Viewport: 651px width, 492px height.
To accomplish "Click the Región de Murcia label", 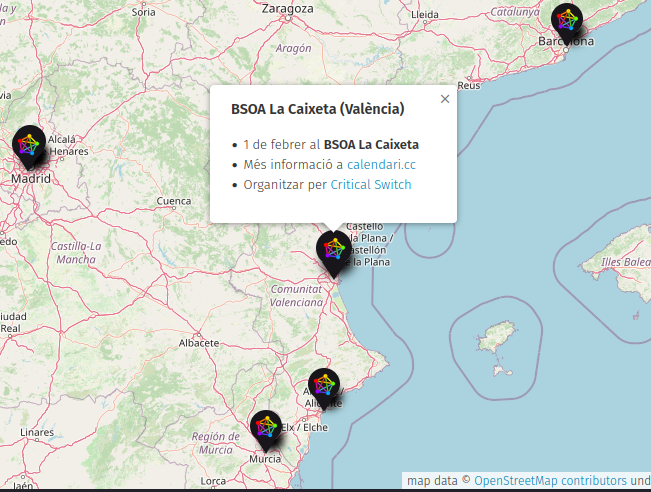I will click(215, 443).
